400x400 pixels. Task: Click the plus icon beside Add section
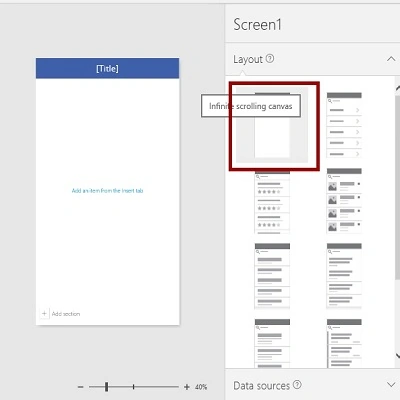[44, 313]
